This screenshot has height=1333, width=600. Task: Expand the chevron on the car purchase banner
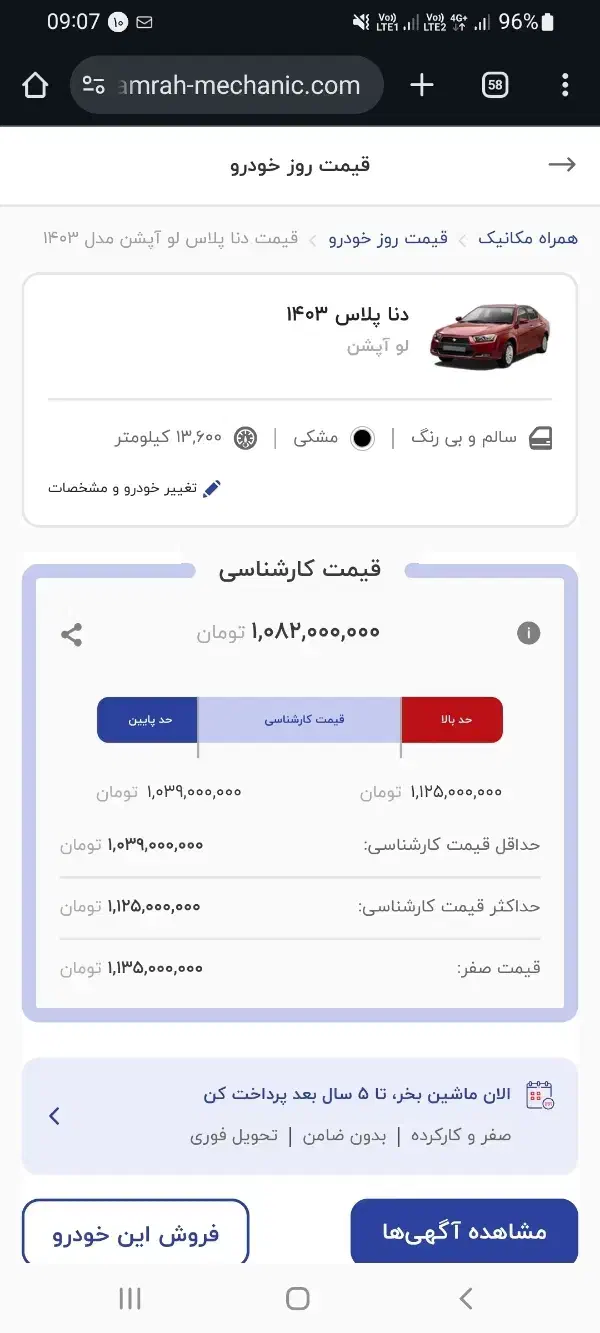[55, 1116]
